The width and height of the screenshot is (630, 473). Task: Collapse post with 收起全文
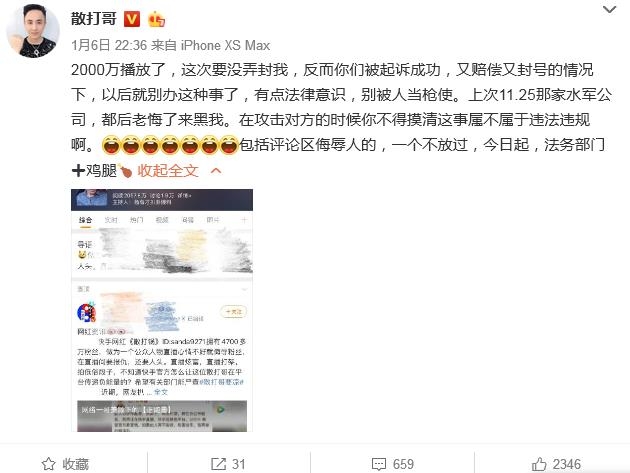click(x=168, y=171)
